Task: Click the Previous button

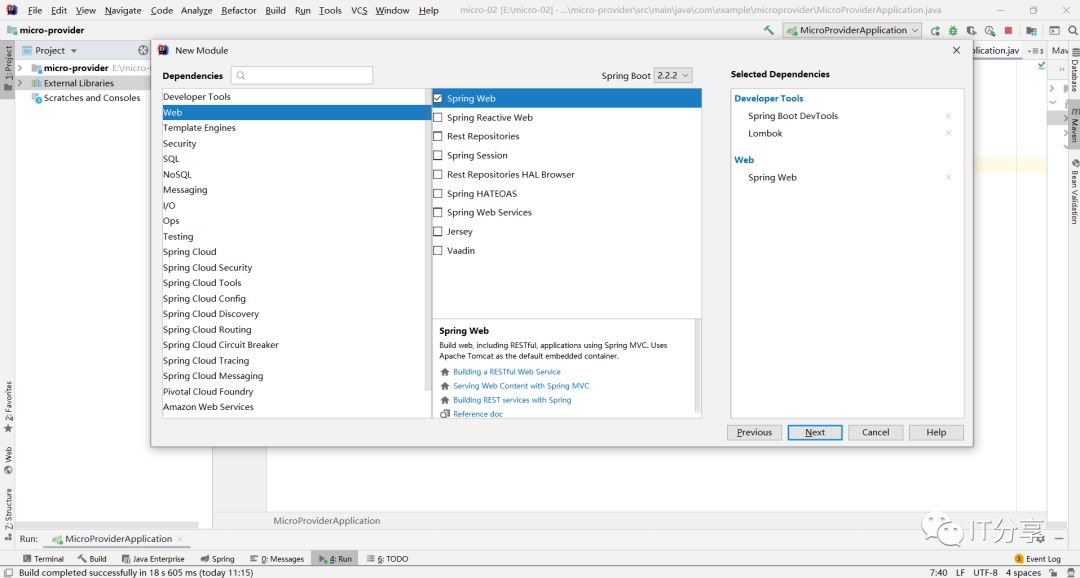Action: coord(754,433)
